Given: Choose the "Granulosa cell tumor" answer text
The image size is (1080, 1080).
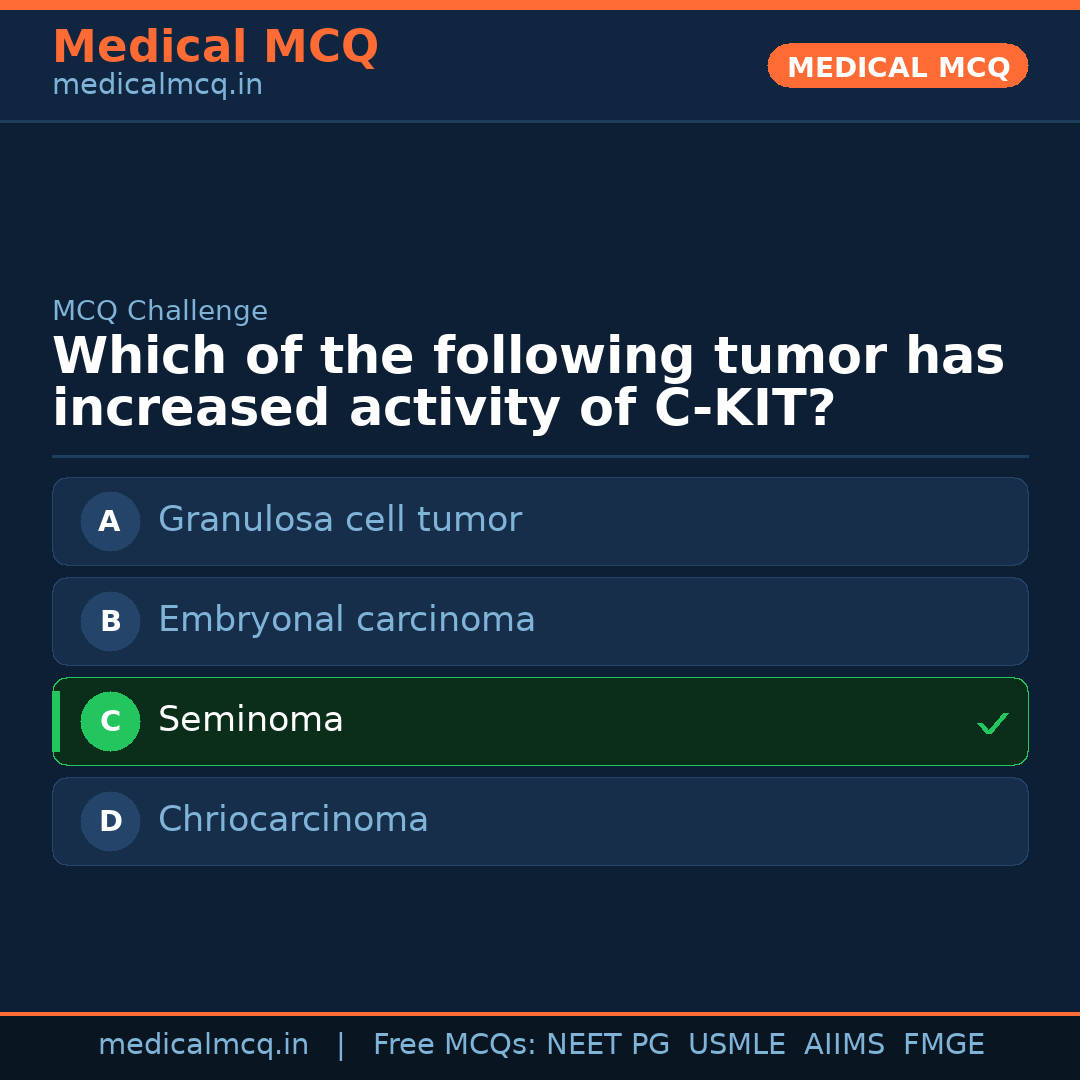Looking at the screenshot, I should coord(340,520).
